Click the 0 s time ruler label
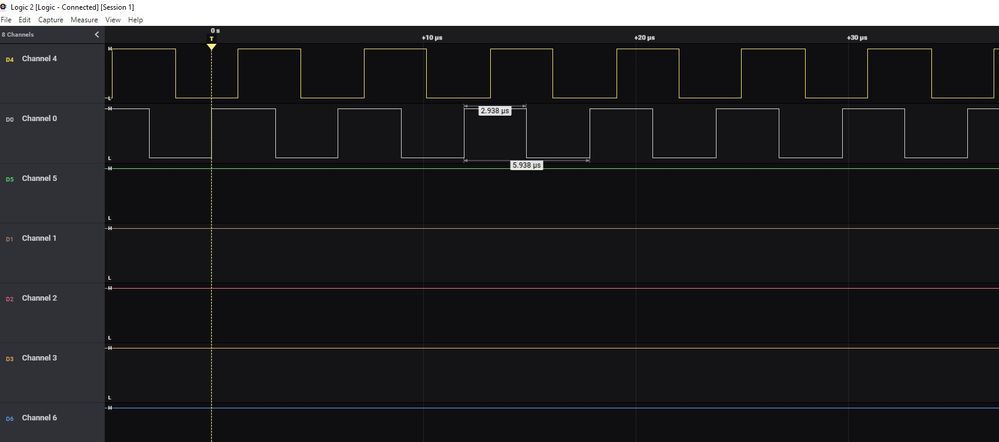The width and height of the screenshot is (999, 442). click(x=215, y=31)
